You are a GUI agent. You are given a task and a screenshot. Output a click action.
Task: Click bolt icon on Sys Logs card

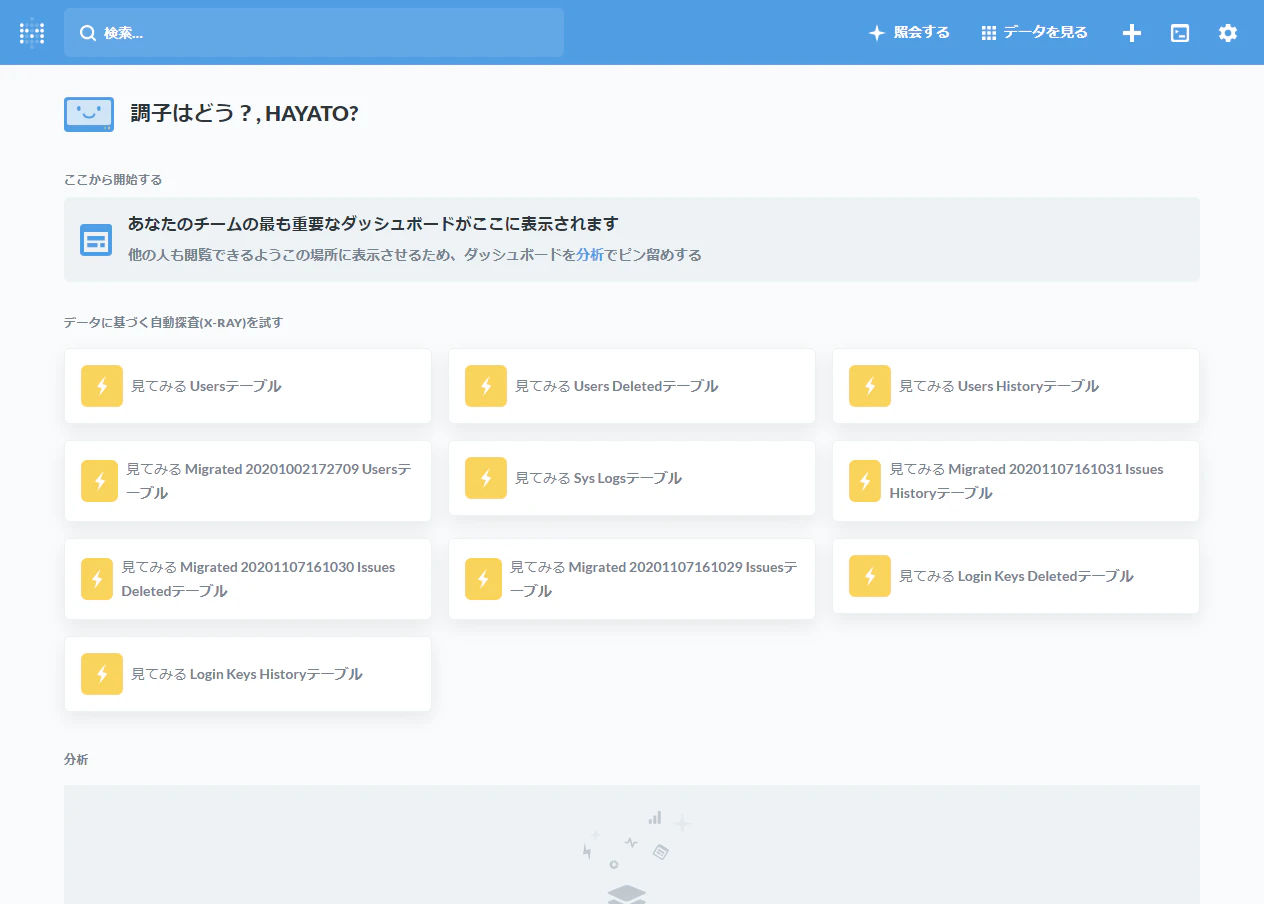coord(486,478)
